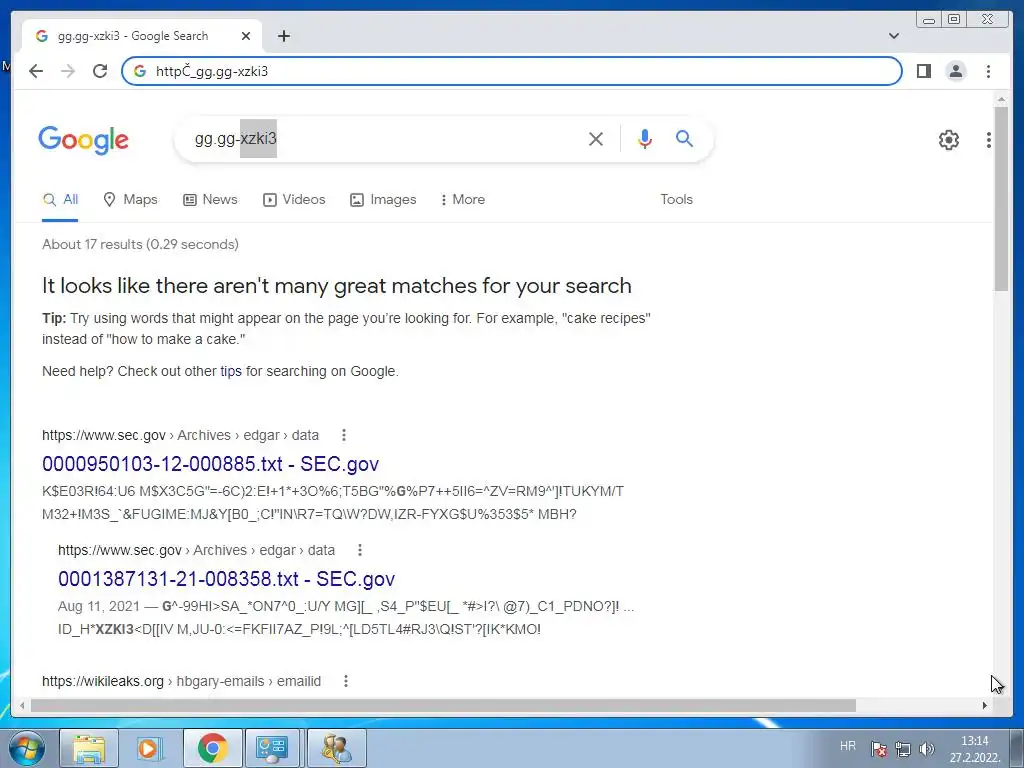Open a new browser tab

283,36
